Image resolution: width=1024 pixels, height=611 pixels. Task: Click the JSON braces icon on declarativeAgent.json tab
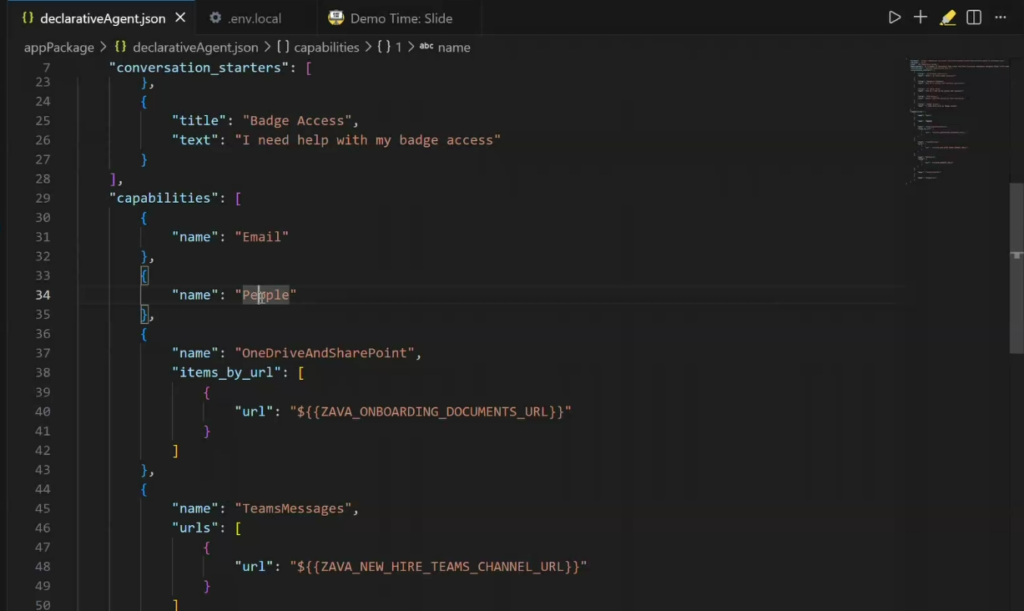(x=27, y=18)
